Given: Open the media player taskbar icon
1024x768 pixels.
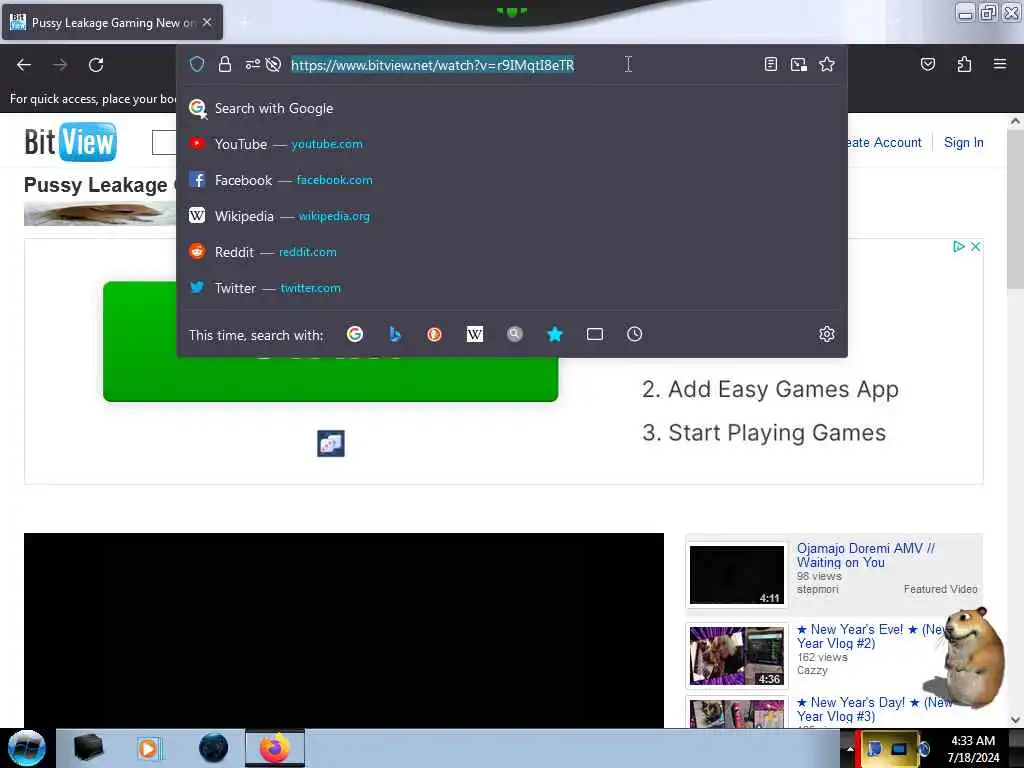Looking at the screenshot, I should pyautogui.click(x=148, y=748).
